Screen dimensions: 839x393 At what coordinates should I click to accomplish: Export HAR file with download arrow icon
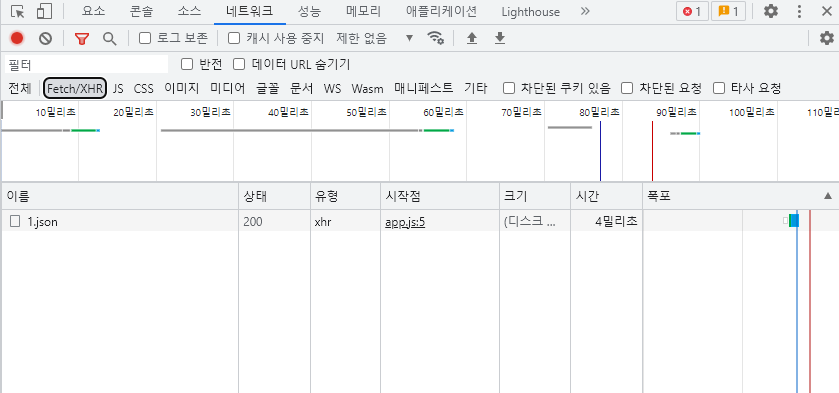(500, 38)
